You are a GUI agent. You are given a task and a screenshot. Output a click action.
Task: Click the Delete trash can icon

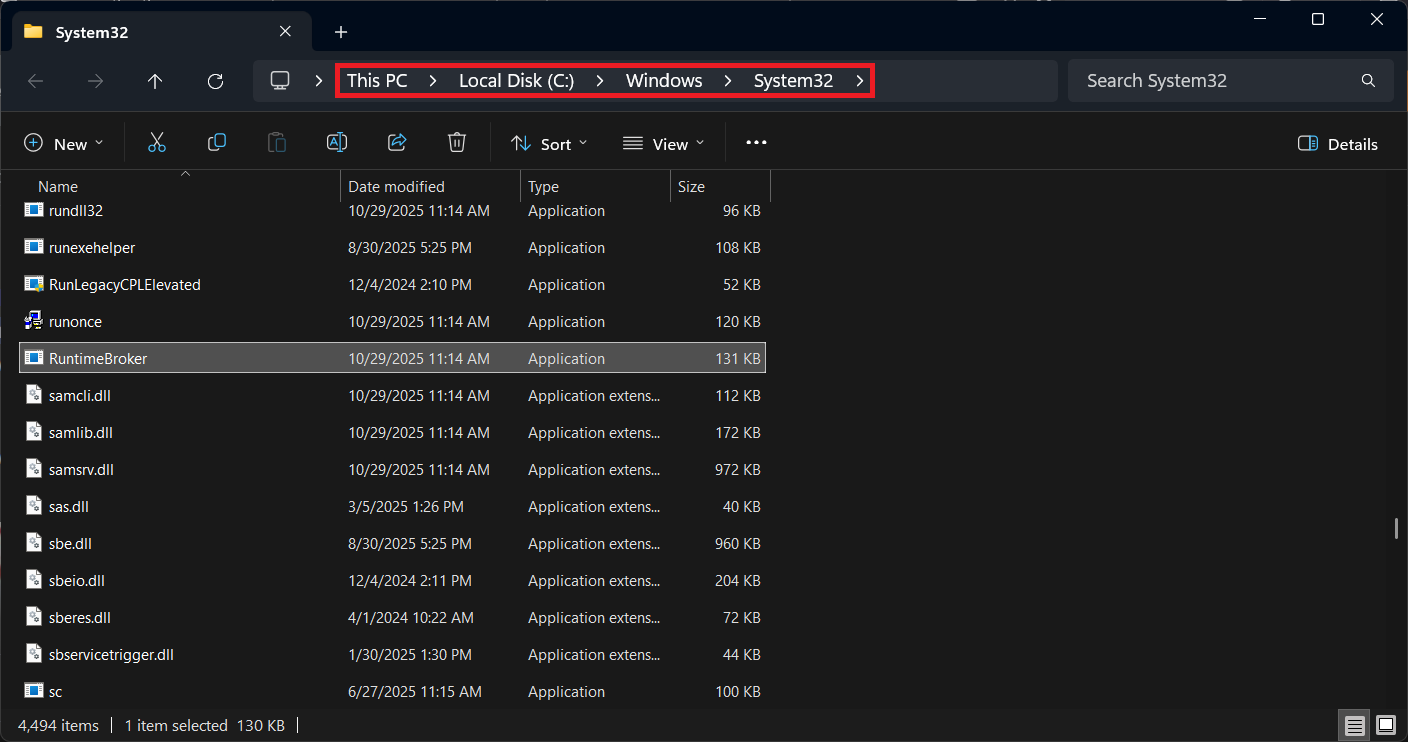point(457,143)
